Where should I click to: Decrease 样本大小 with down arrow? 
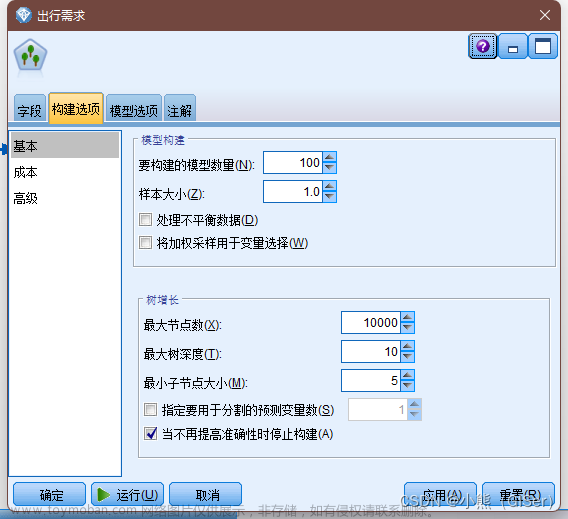(329, 196)
